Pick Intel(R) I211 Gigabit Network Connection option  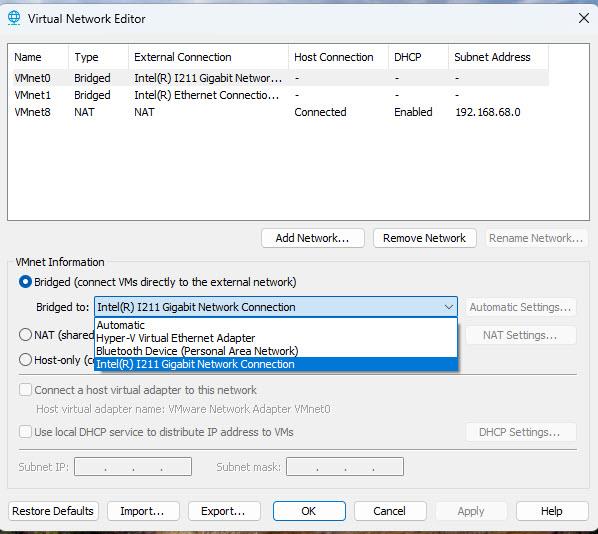[x=276, y=364]
